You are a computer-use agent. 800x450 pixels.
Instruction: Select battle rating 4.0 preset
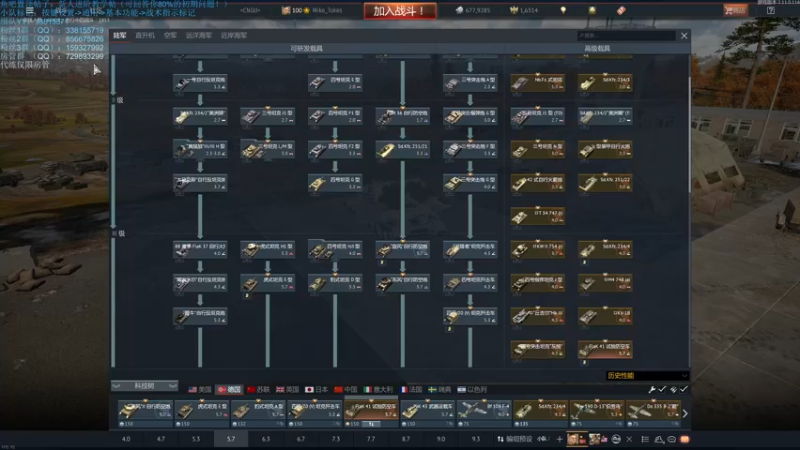[x=126, y=439]
